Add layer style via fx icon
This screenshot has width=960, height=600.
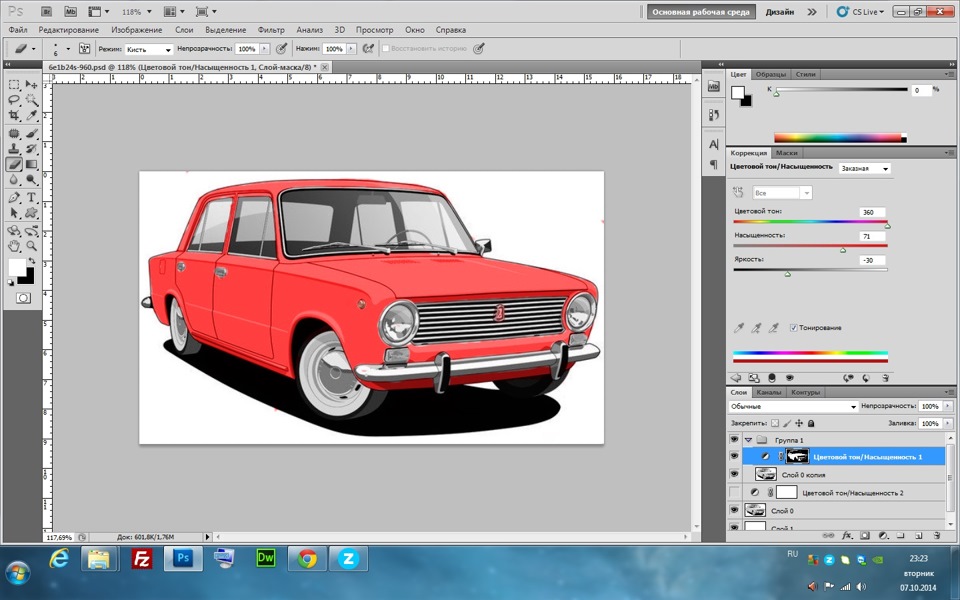[x=847, y=535]
